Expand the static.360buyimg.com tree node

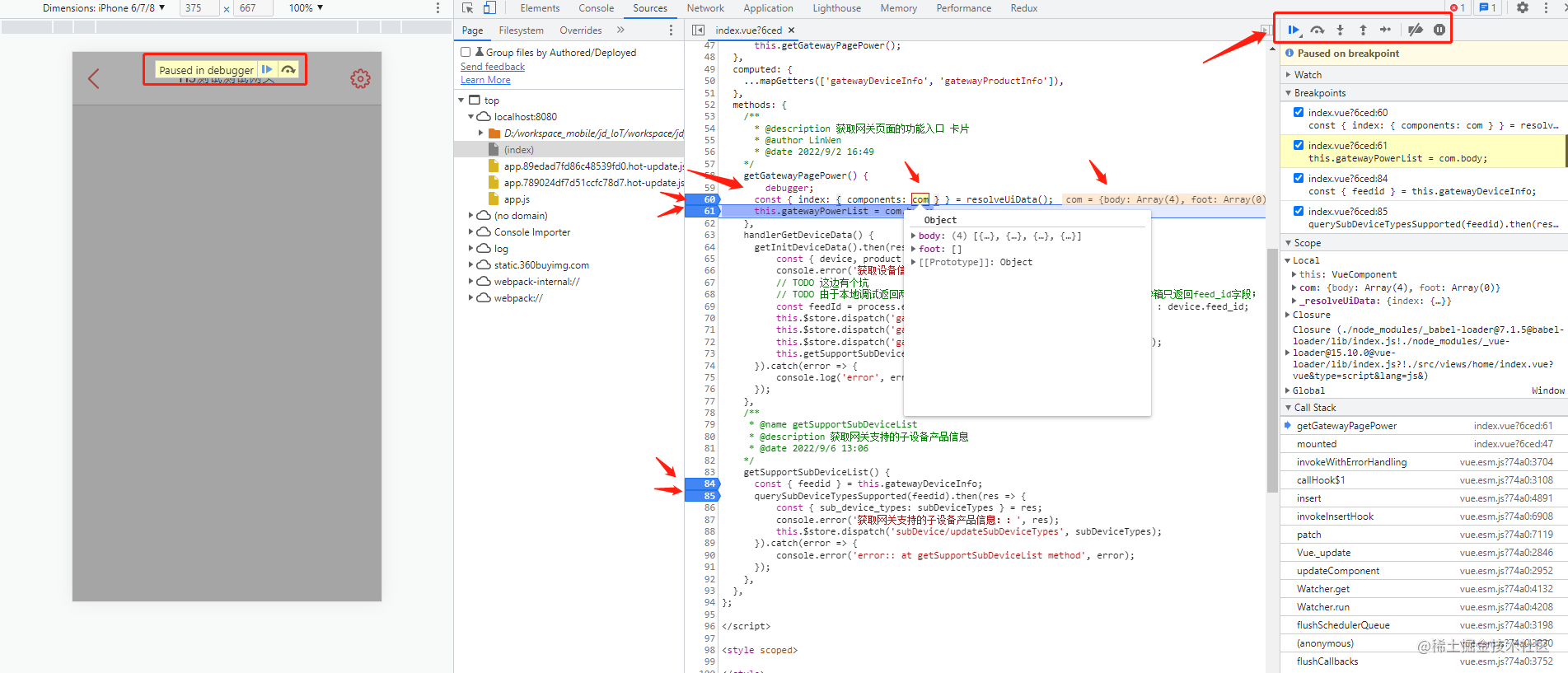(471, 265)
